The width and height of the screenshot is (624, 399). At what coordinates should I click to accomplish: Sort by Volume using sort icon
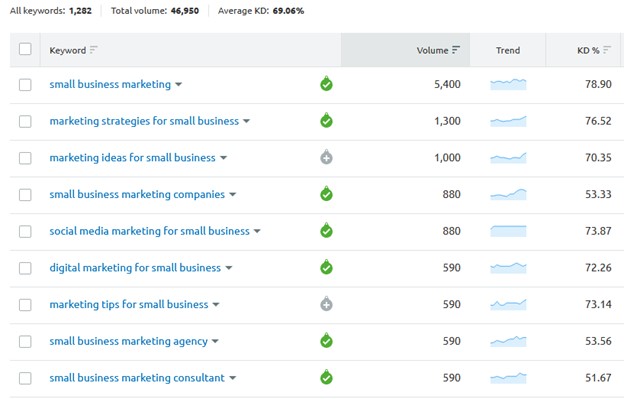point(456,50)
